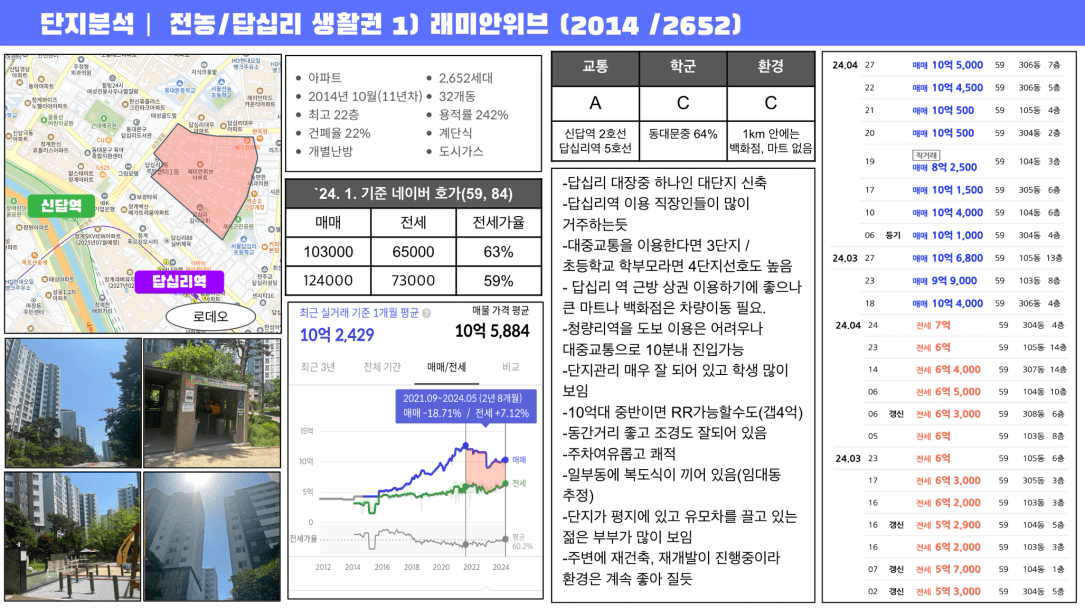Click the 단지분석 slide title text

coord(86,24)
